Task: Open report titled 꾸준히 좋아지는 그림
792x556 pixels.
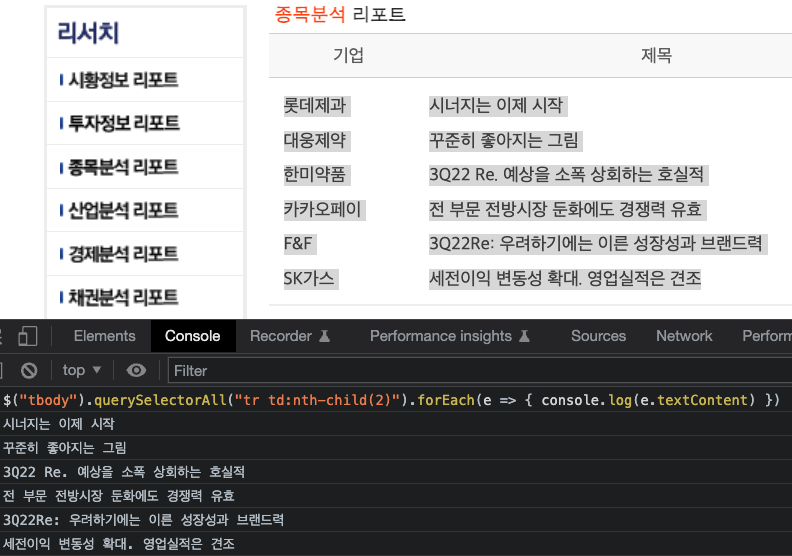Action: point(504,140)
